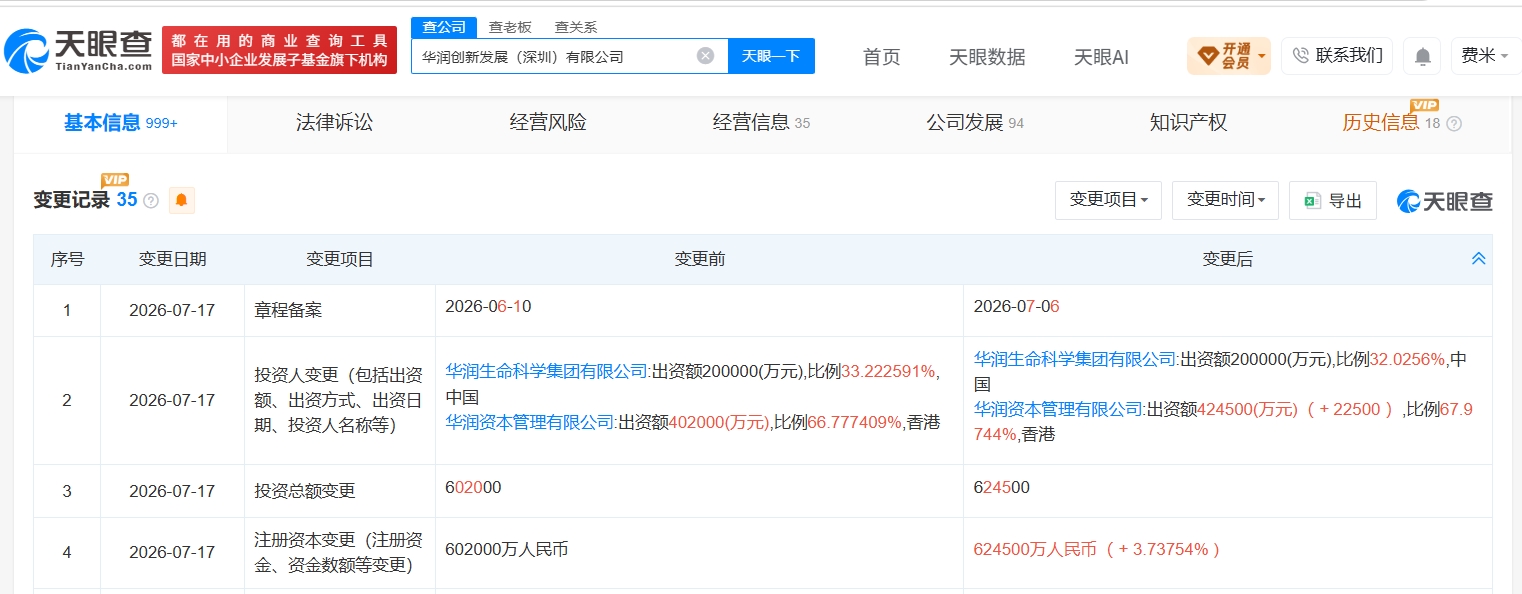Click the help icon next to 变更记录 35

pos(151,200)
